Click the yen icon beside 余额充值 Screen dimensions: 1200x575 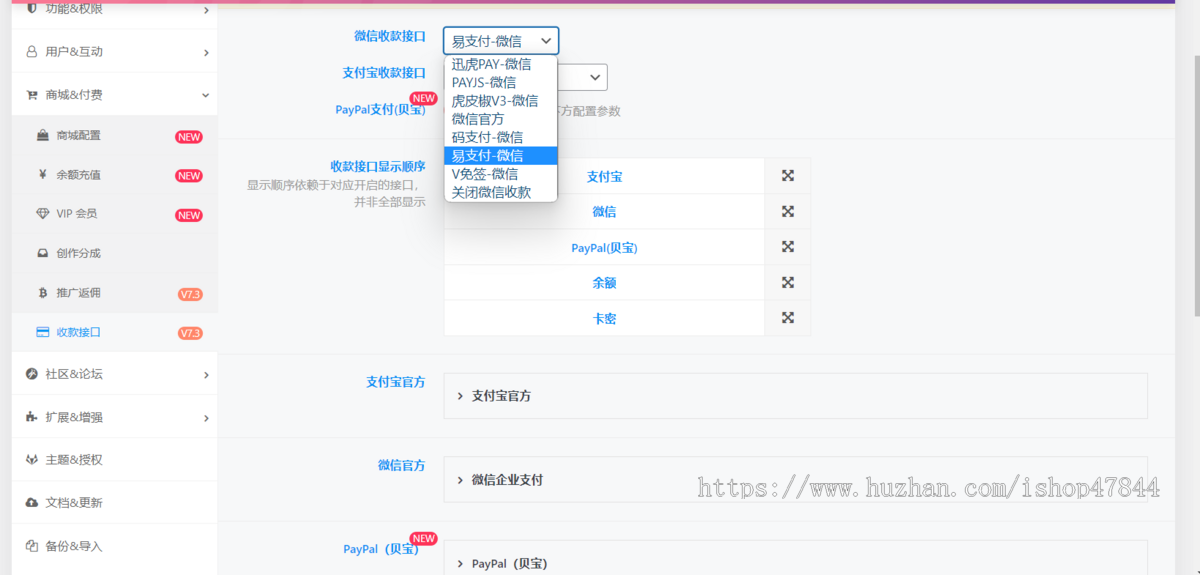(43, 175)
